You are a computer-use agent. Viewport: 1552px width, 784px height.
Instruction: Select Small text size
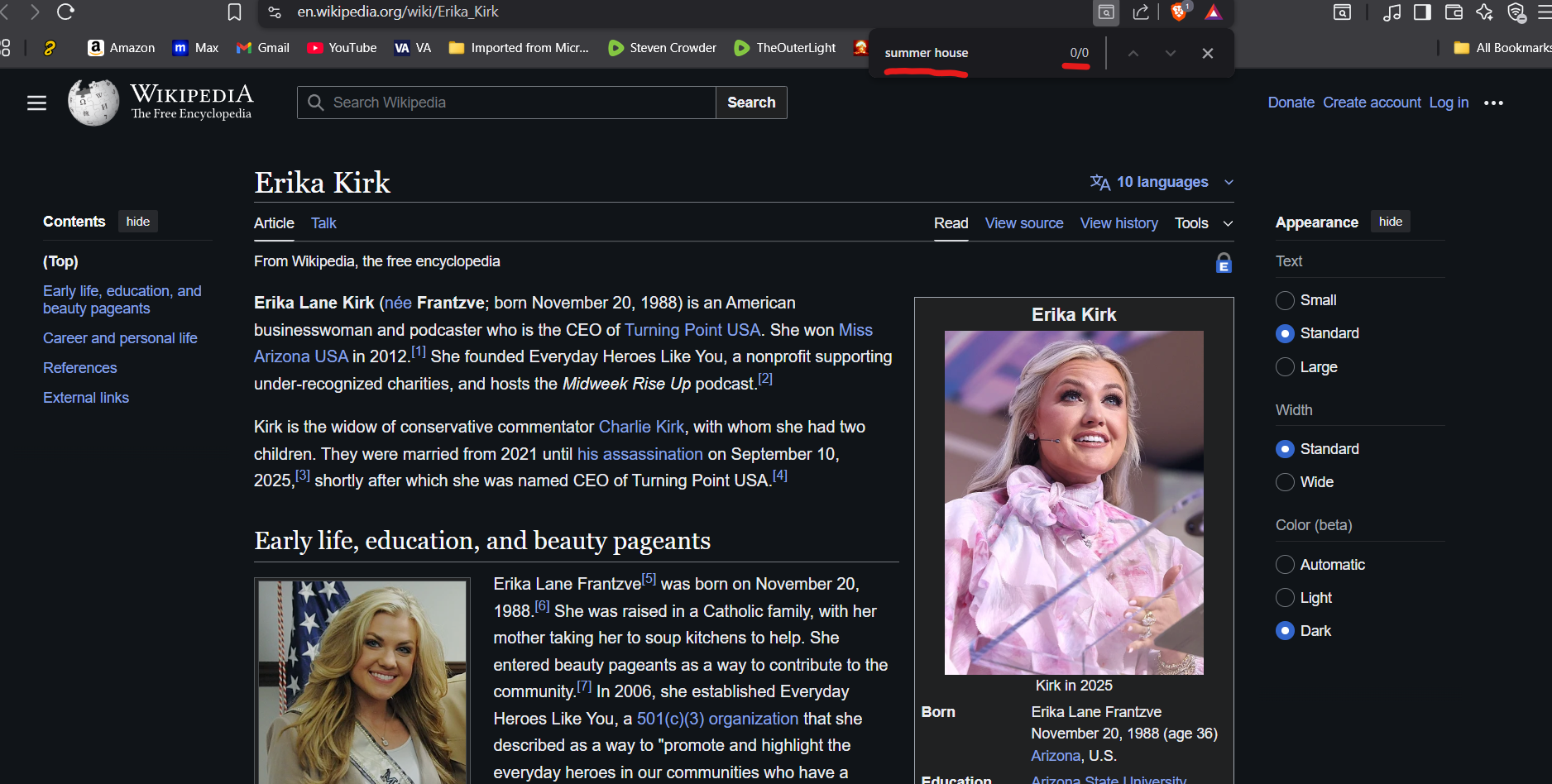(x=1285, y=300)
